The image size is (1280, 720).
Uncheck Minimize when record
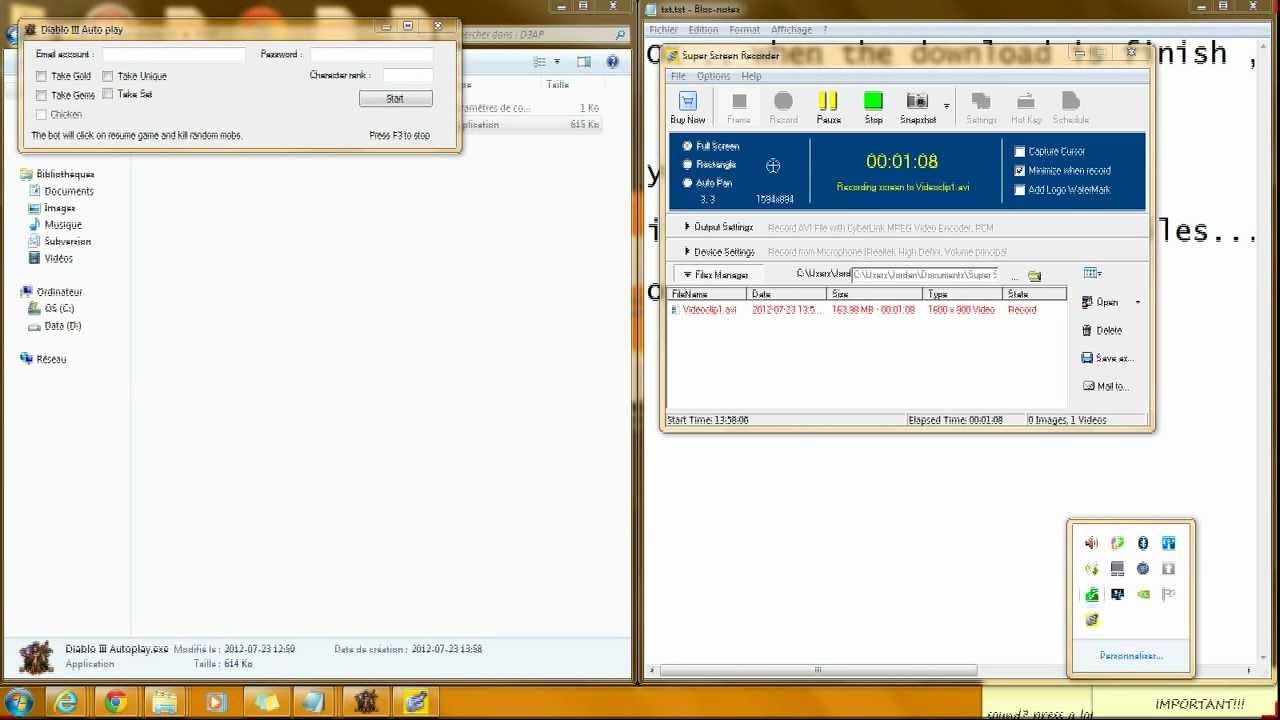(1020, 171)
